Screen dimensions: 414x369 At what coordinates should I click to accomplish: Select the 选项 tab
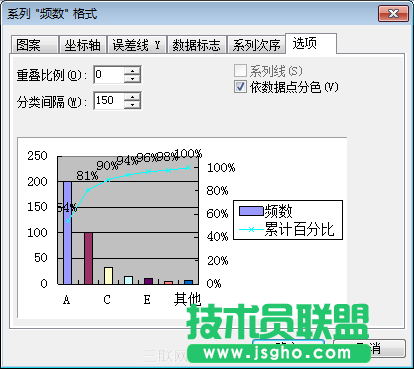click(x=311, y=43)
